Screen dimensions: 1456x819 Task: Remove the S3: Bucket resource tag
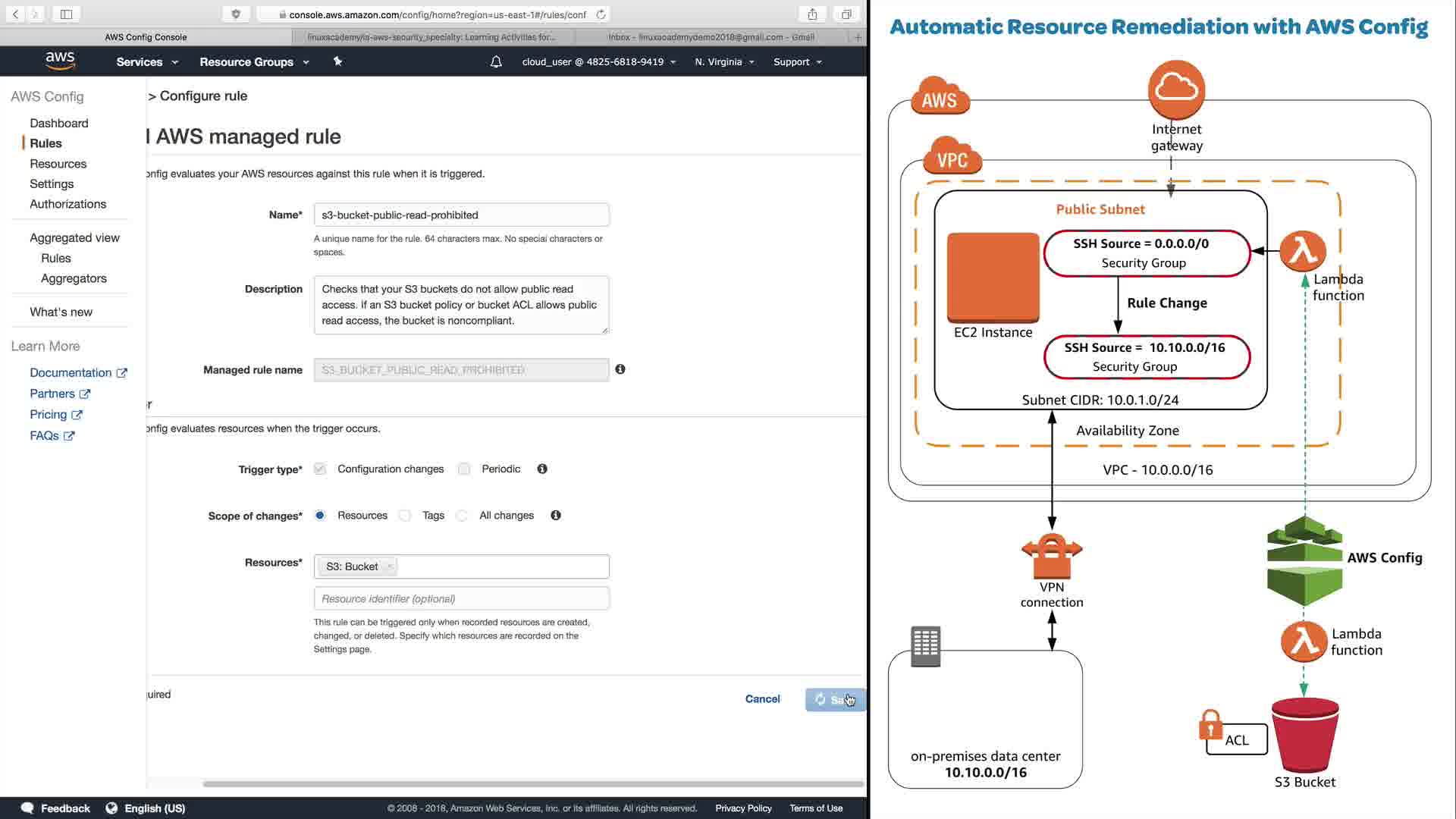tap(390, 566)
